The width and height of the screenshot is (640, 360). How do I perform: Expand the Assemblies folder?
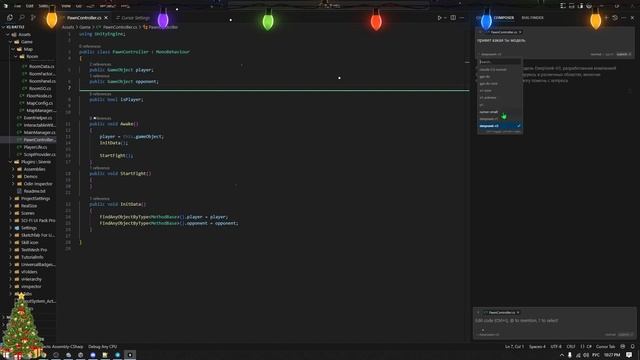pyautogui.click(x=34, y=169)
